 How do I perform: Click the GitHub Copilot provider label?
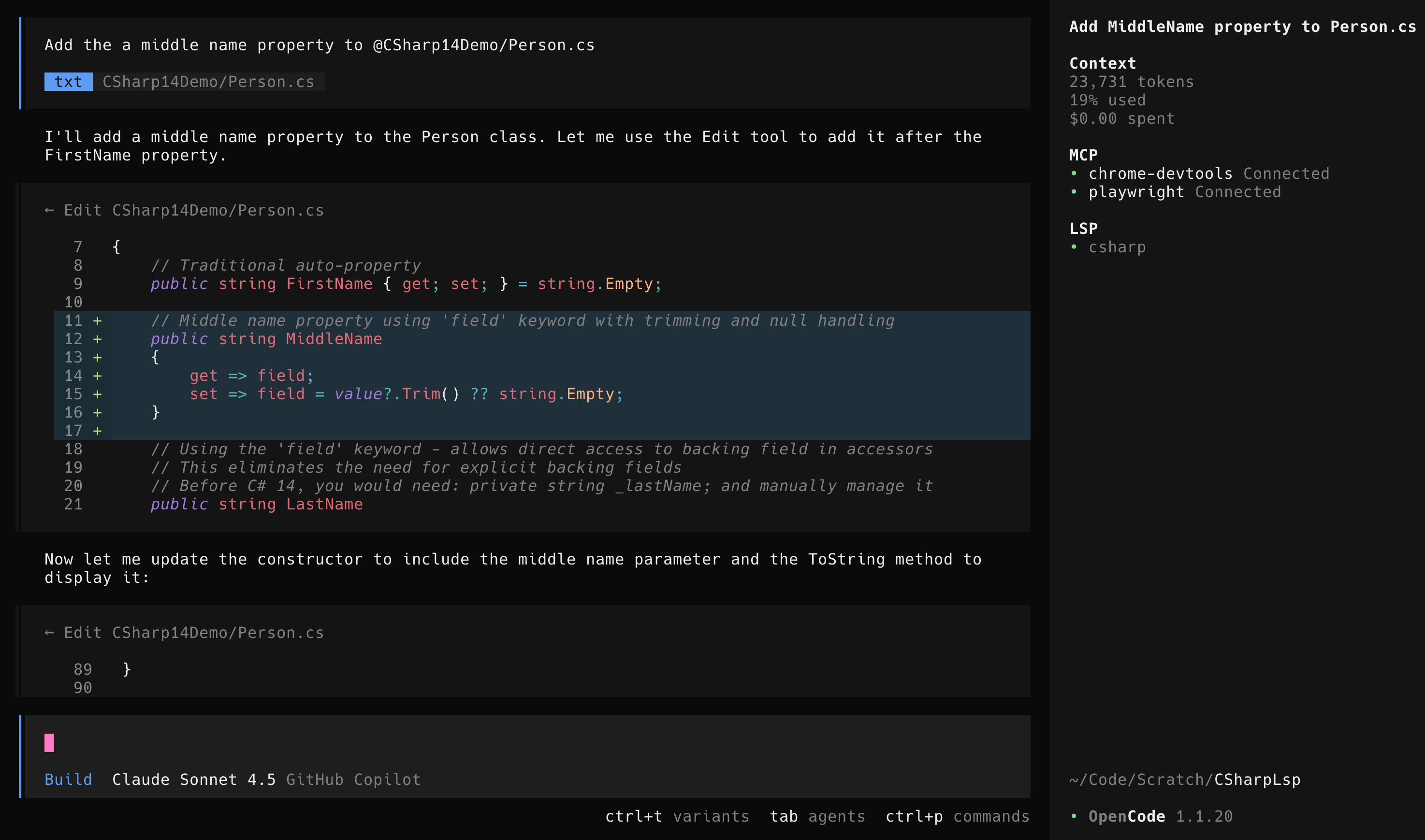(x=354, y=780)
